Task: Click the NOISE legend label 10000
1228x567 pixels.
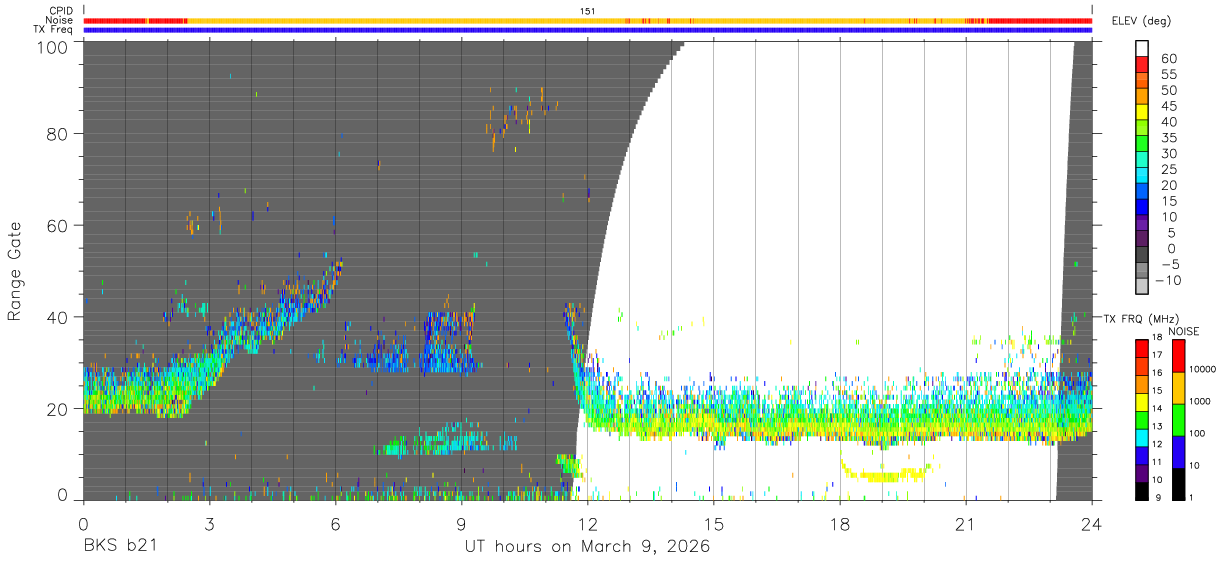Action: pos(1203,370)
